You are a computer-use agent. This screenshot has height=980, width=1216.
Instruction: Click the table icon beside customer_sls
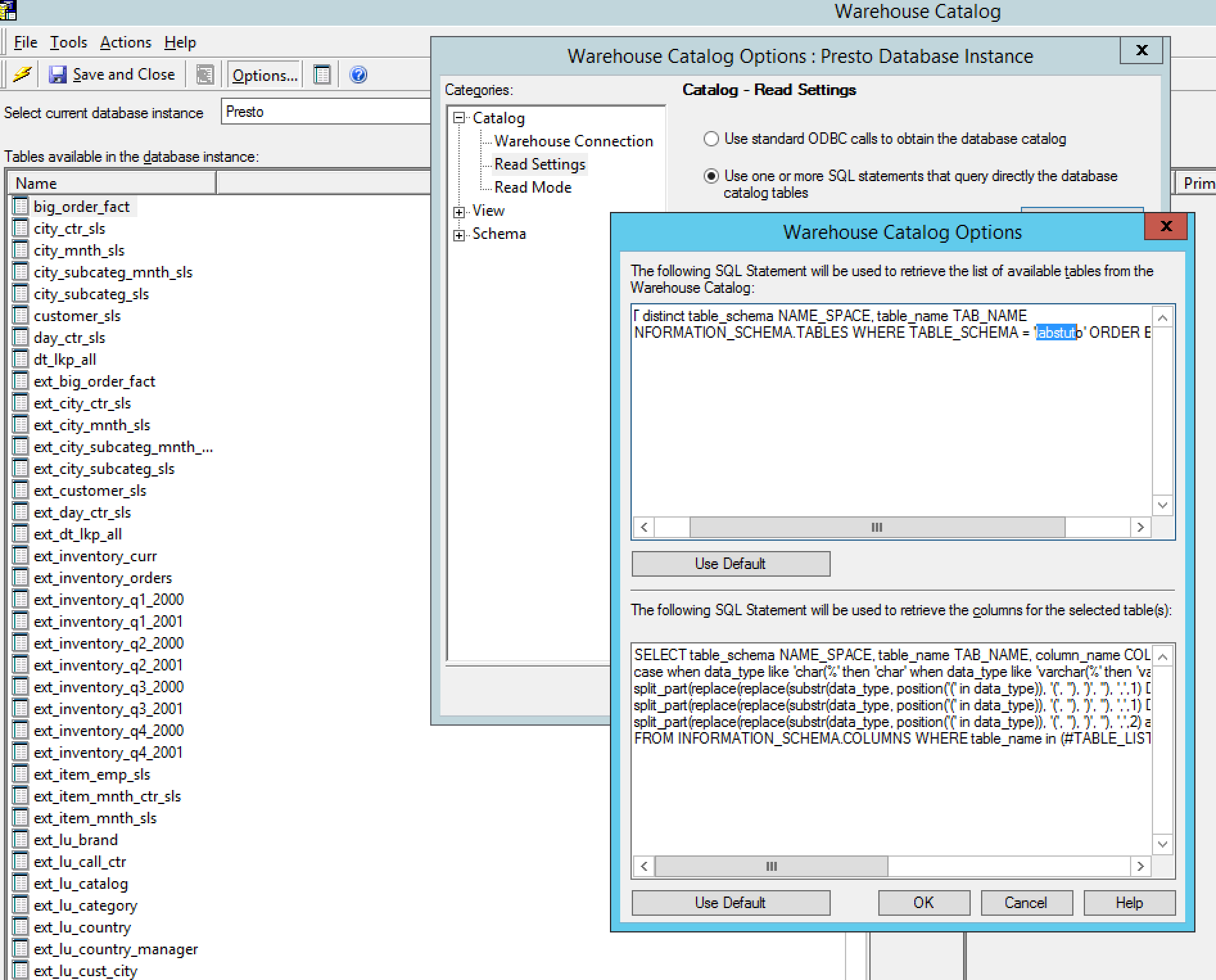click(21, 316)
